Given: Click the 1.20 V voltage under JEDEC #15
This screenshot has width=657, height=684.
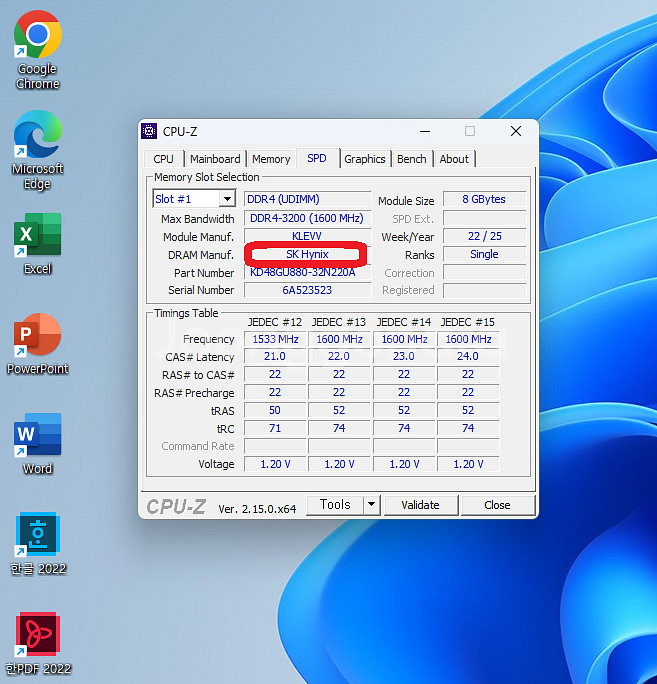Looking at the screenshot, I should click(468, 464).
